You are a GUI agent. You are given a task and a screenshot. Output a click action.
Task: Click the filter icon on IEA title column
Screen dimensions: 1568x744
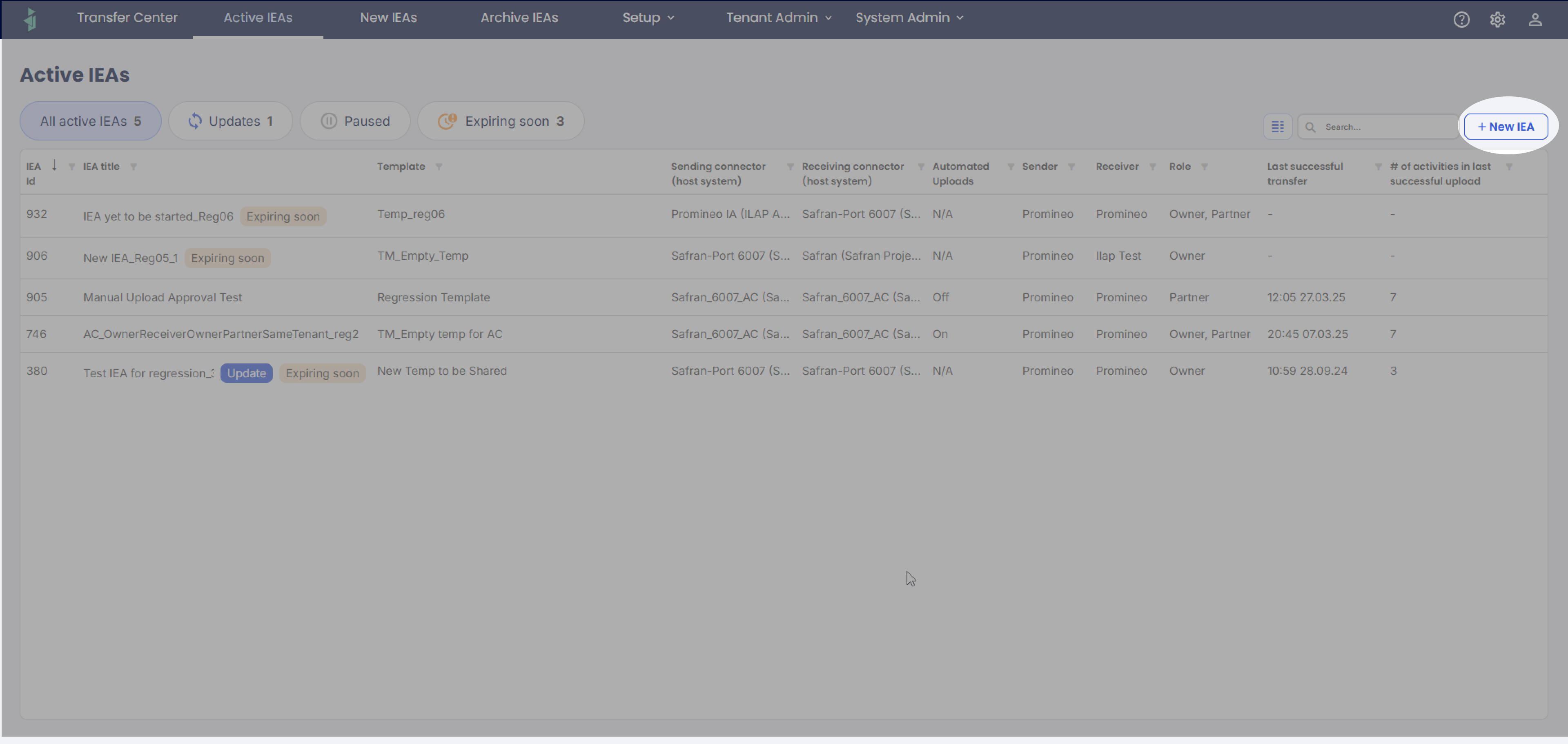click(133, 167)
